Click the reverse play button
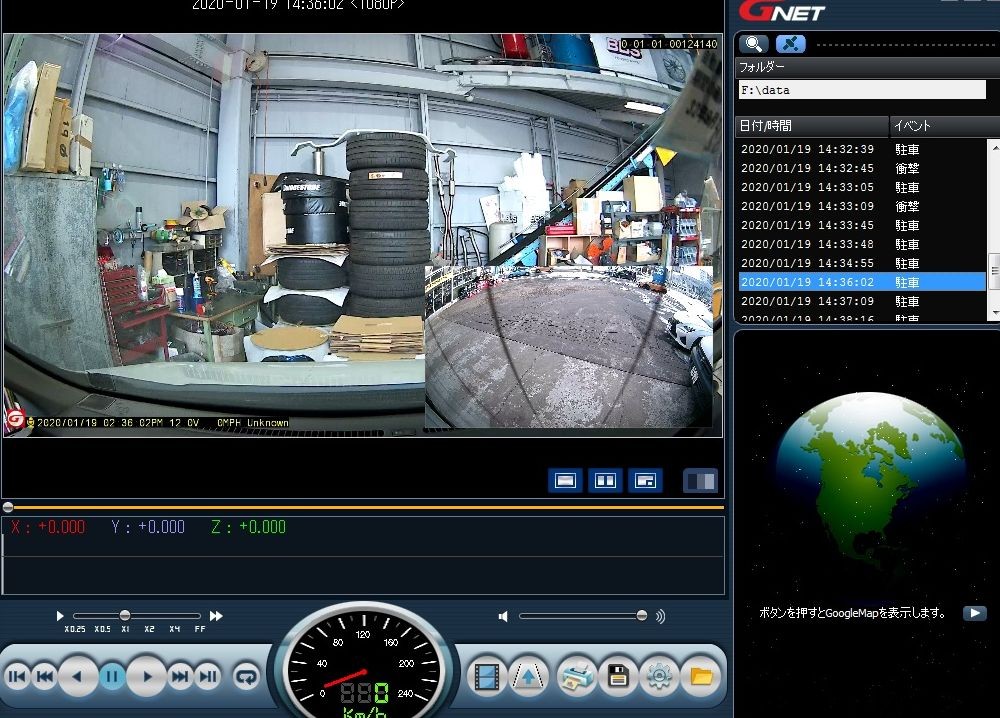This screenshot has width=1000, height=718. click(78, 676)
